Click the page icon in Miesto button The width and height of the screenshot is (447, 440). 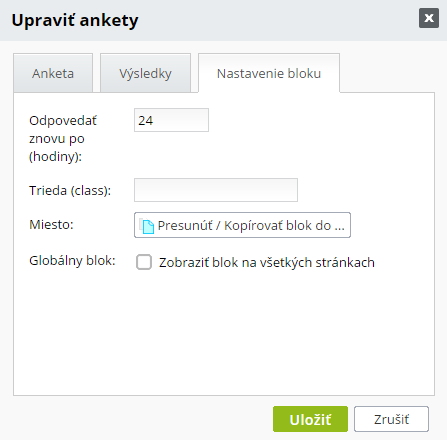click(x=147, y=226)
